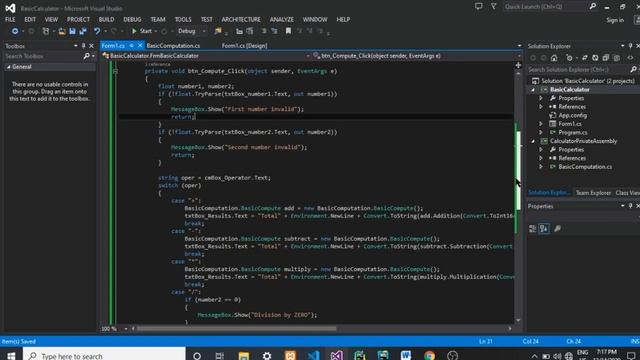Click the New Project icon in the toolbar
640x360 pixels.
(x=46, y=31)
